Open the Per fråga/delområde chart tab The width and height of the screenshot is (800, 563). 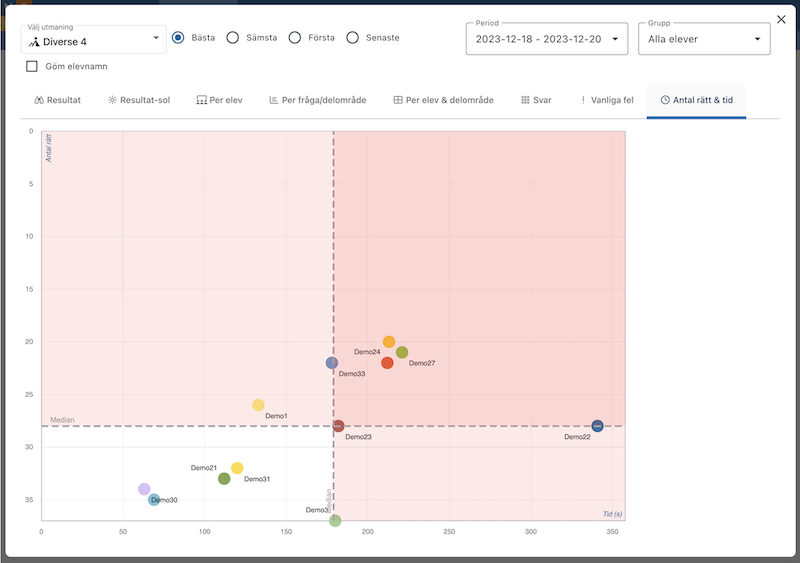pyautogui.click(x=318, y=100)
